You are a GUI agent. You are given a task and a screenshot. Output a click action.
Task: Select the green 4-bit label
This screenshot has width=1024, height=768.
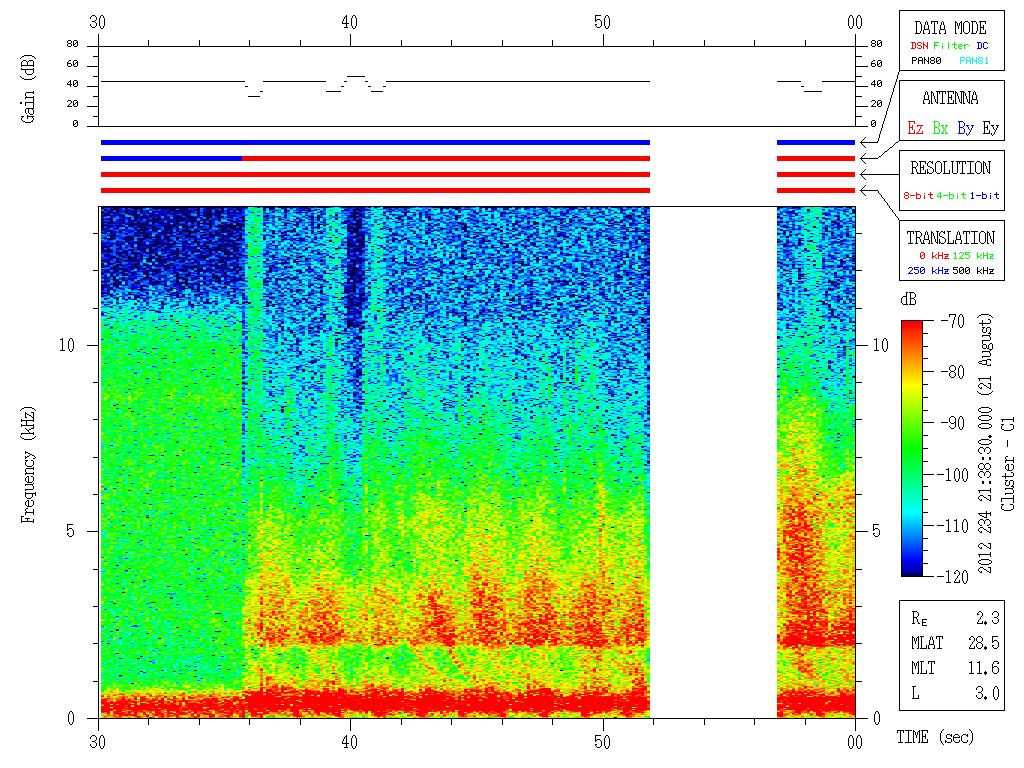click(951, 195)
